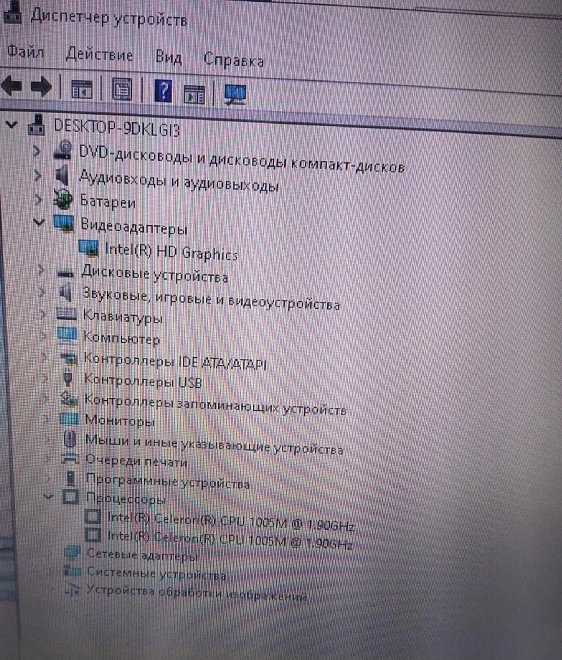Expand Дисковые устройства category
Screen dimensions: 562x660
click(41, 269)
